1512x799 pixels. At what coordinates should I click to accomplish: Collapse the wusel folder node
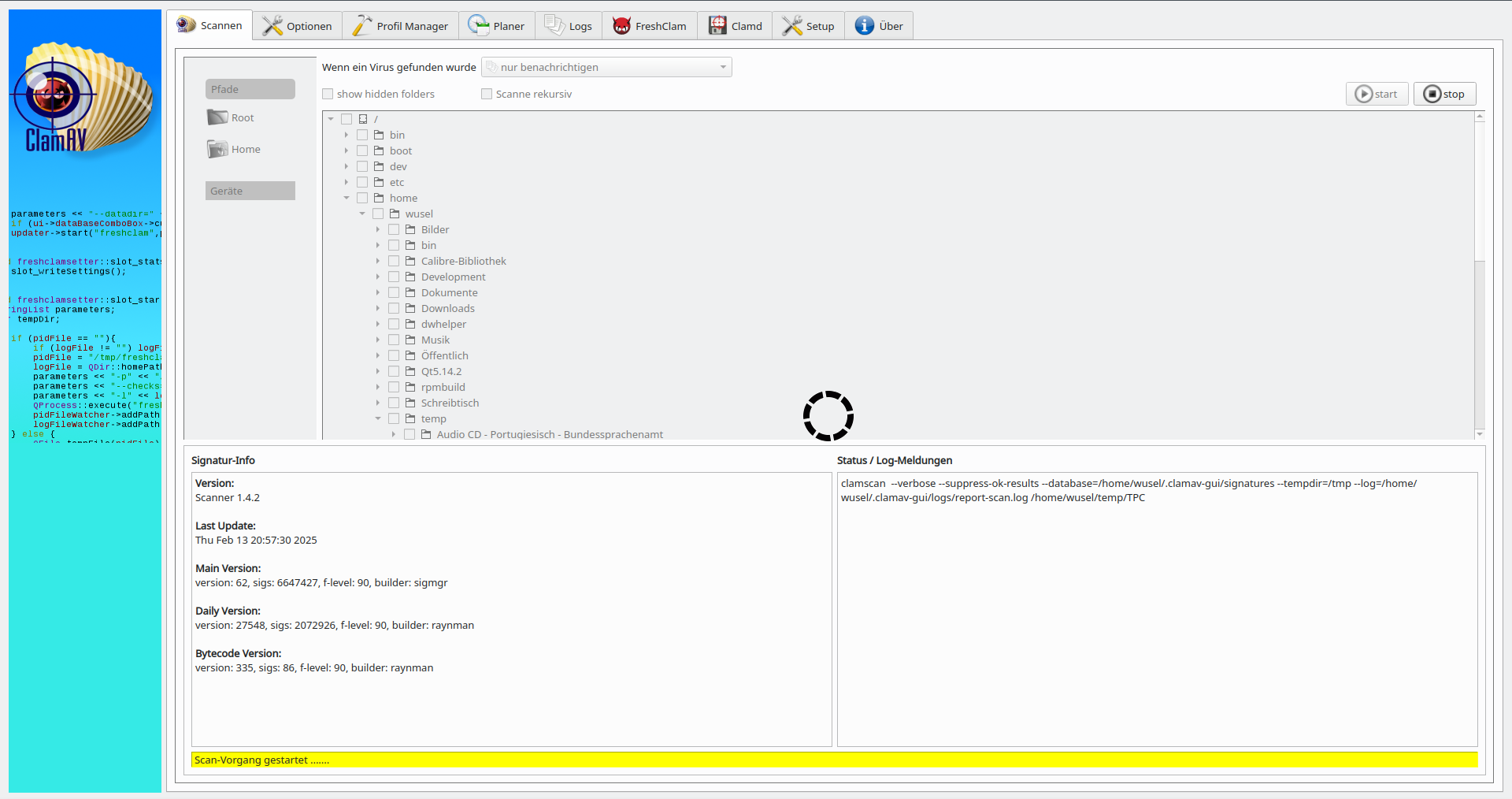tap(362, 214)
